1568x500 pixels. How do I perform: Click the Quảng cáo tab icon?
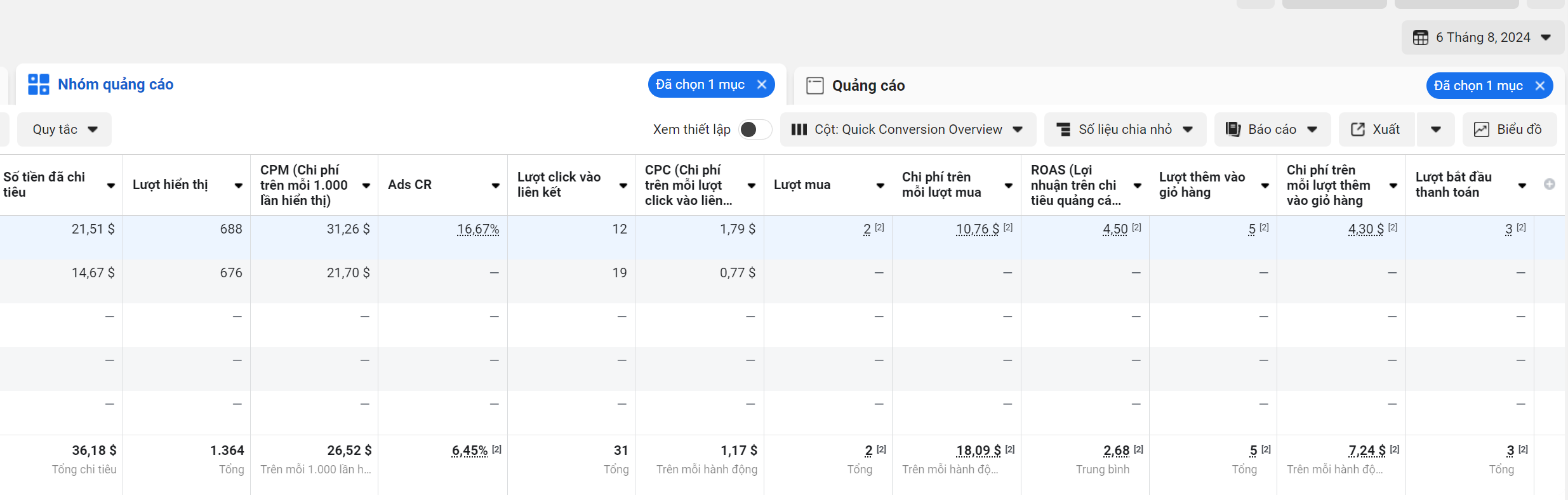pyautogui.click(x=815, y=86)
